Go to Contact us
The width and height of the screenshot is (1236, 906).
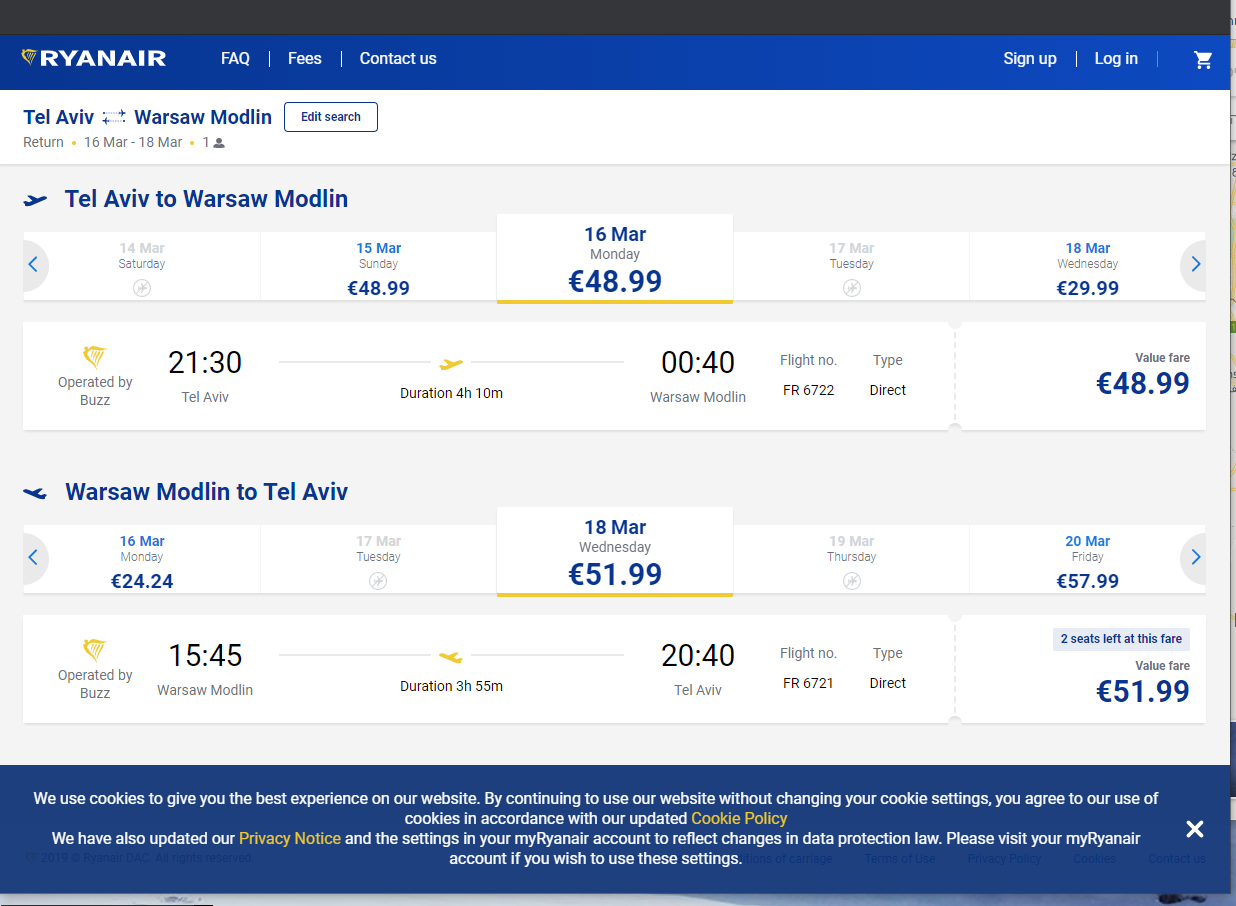[398, 59]
